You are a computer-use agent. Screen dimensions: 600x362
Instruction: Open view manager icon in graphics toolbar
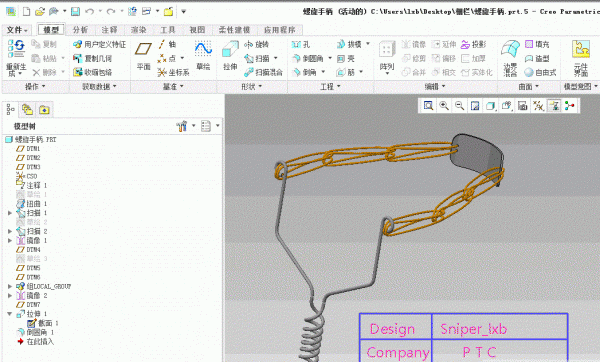522,106
